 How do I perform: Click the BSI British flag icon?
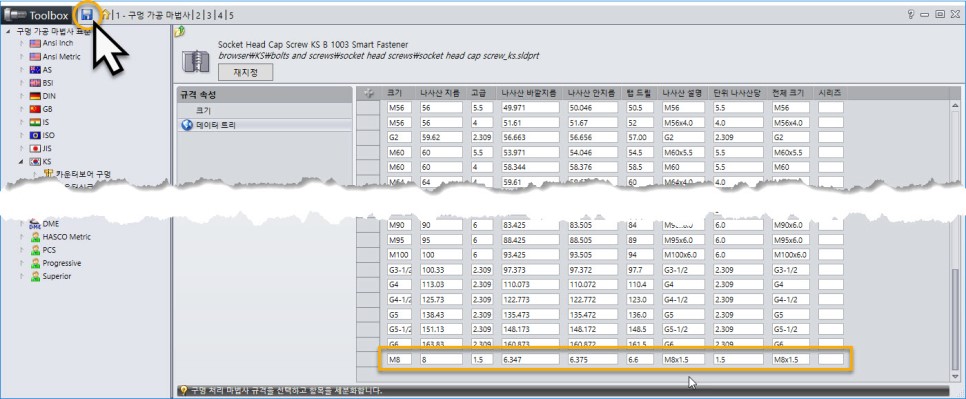coord(35,83)
